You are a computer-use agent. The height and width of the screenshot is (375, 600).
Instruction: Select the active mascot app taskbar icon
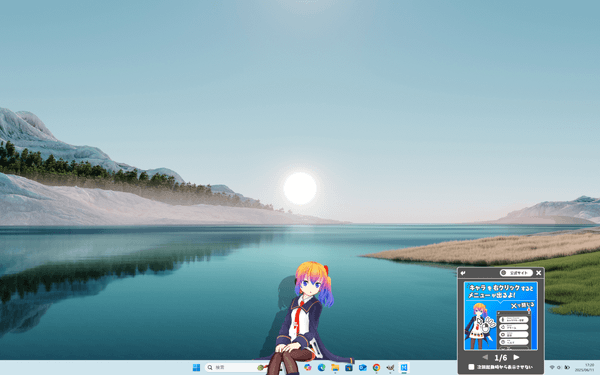[x=404, y=367]
